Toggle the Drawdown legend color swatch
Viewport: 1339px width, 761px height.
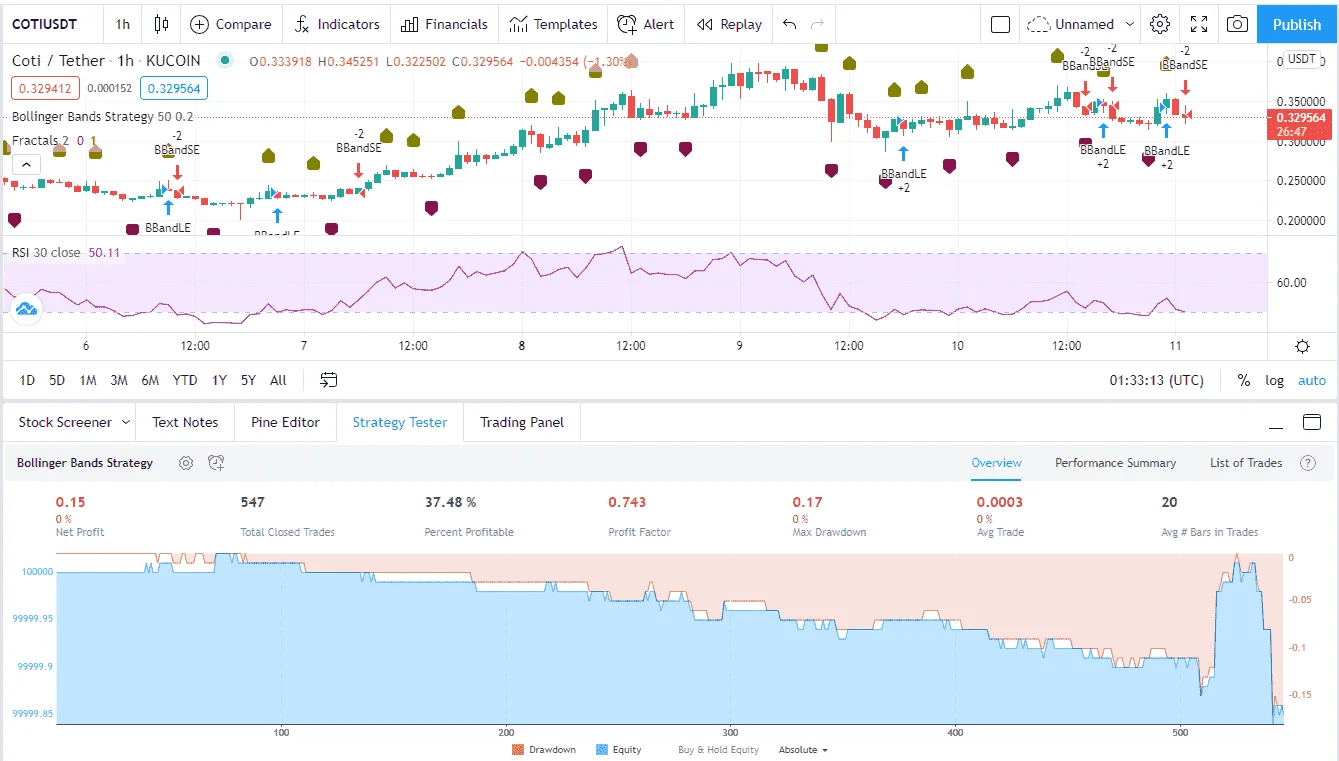(x=518, y=750)
